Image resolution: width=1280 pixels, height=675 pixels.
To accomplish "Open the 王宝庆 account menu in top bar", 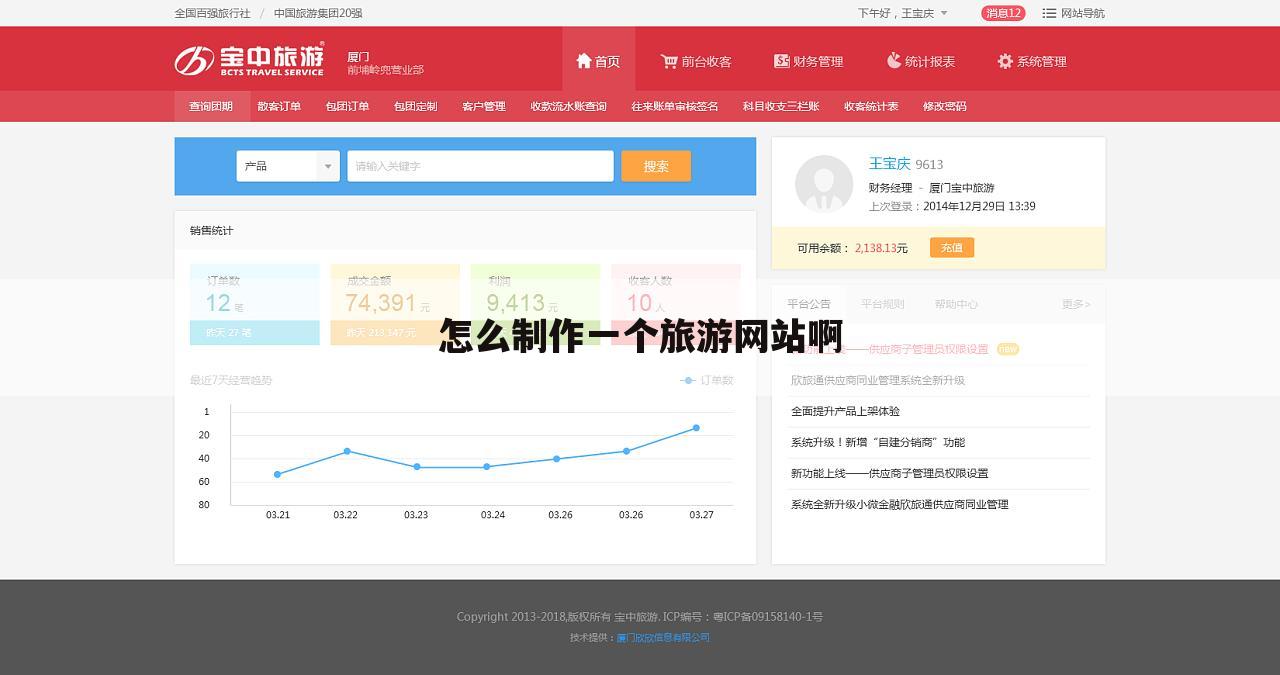I will point(921,13).
